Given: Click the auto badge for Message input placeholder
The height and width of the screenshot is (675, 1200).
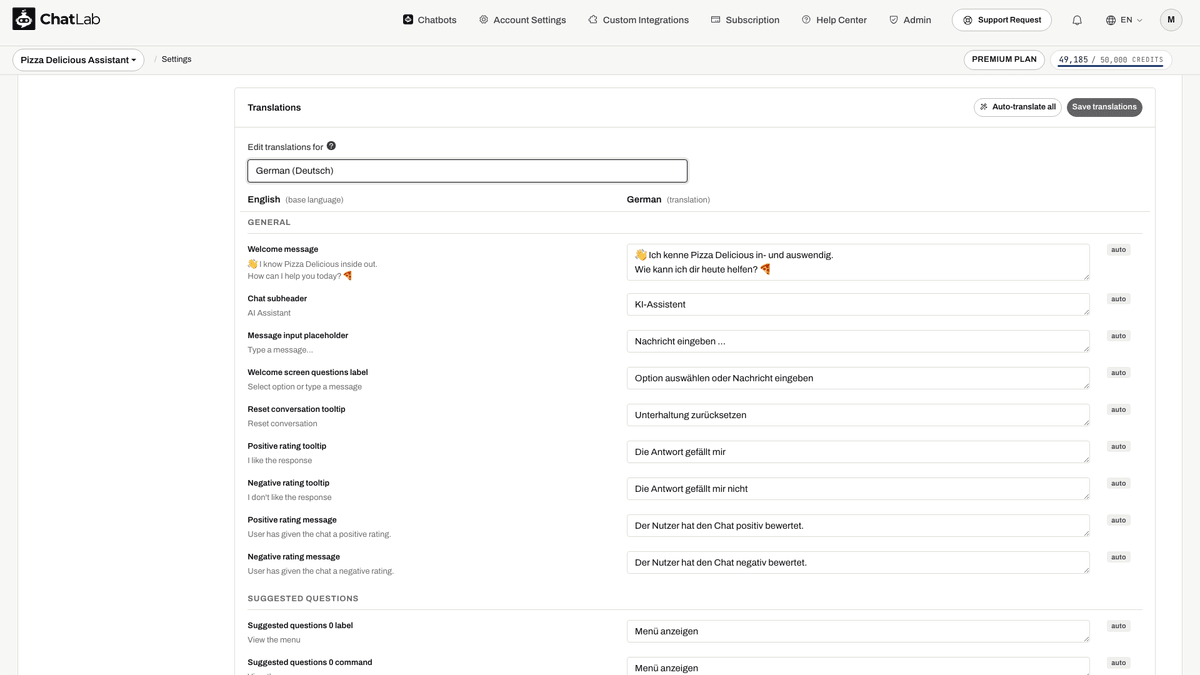Looking at the screenshot, I should click(1118, 336).
